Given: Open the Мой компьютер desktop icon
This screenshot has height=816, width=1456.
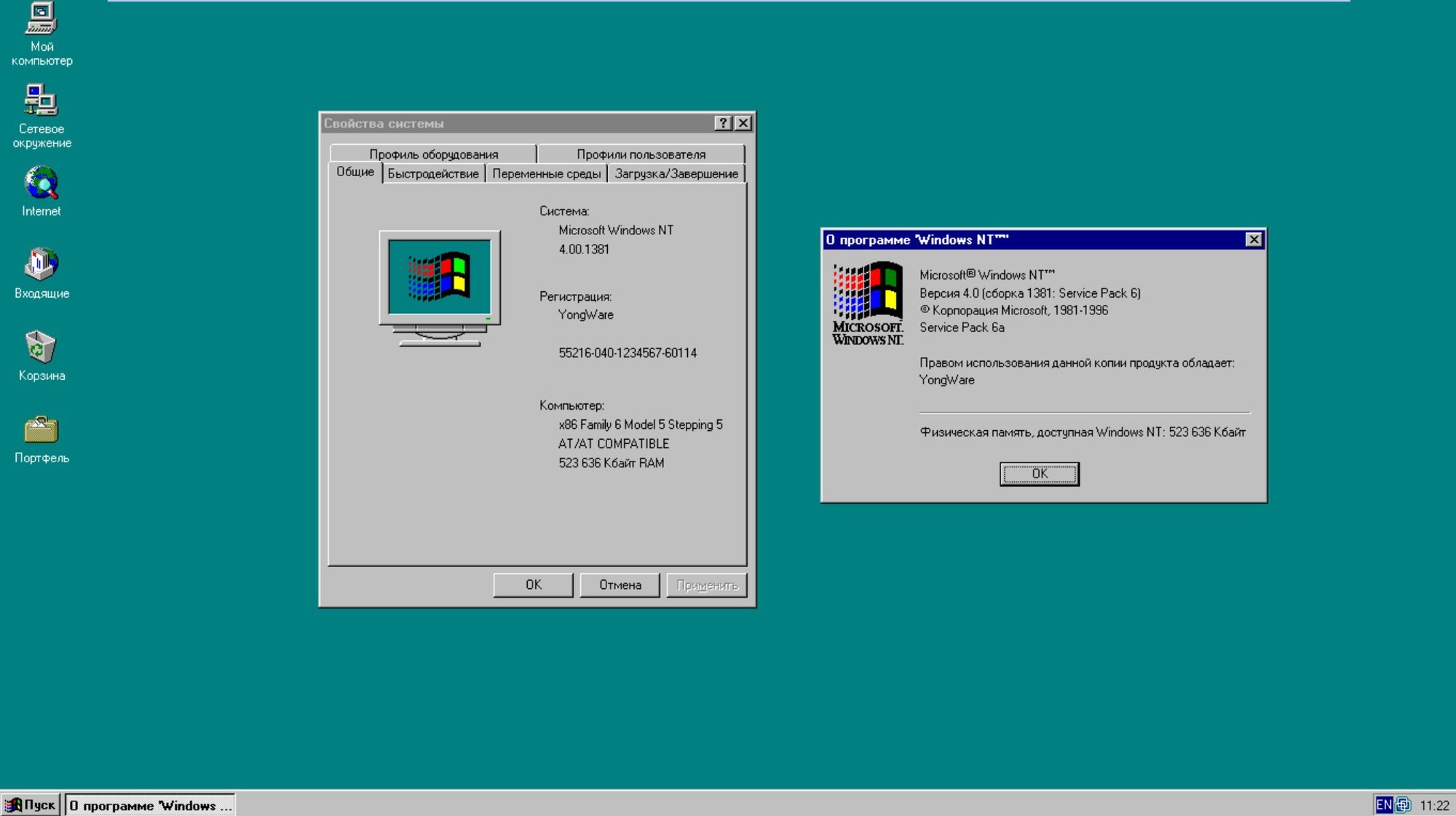Looking at the screenshot, I should (41, 20).
